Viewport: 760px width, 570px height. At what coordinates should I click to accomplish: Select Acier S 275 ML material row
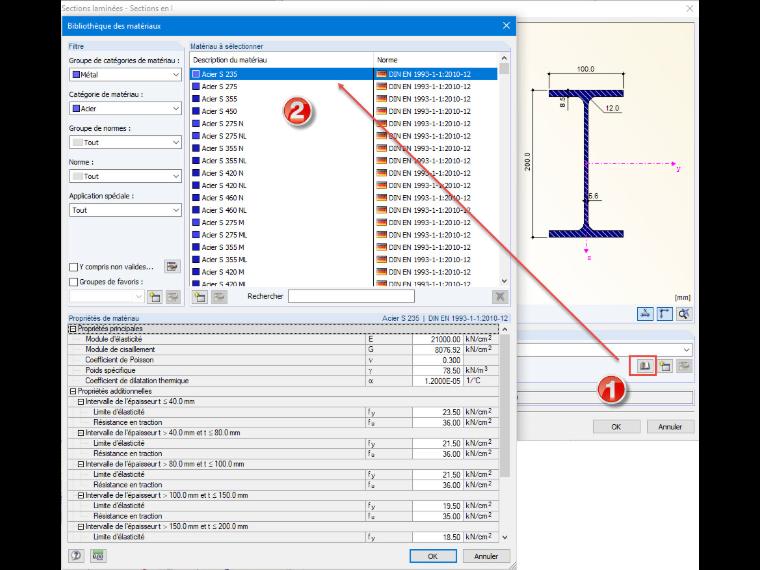pos(344,235)
